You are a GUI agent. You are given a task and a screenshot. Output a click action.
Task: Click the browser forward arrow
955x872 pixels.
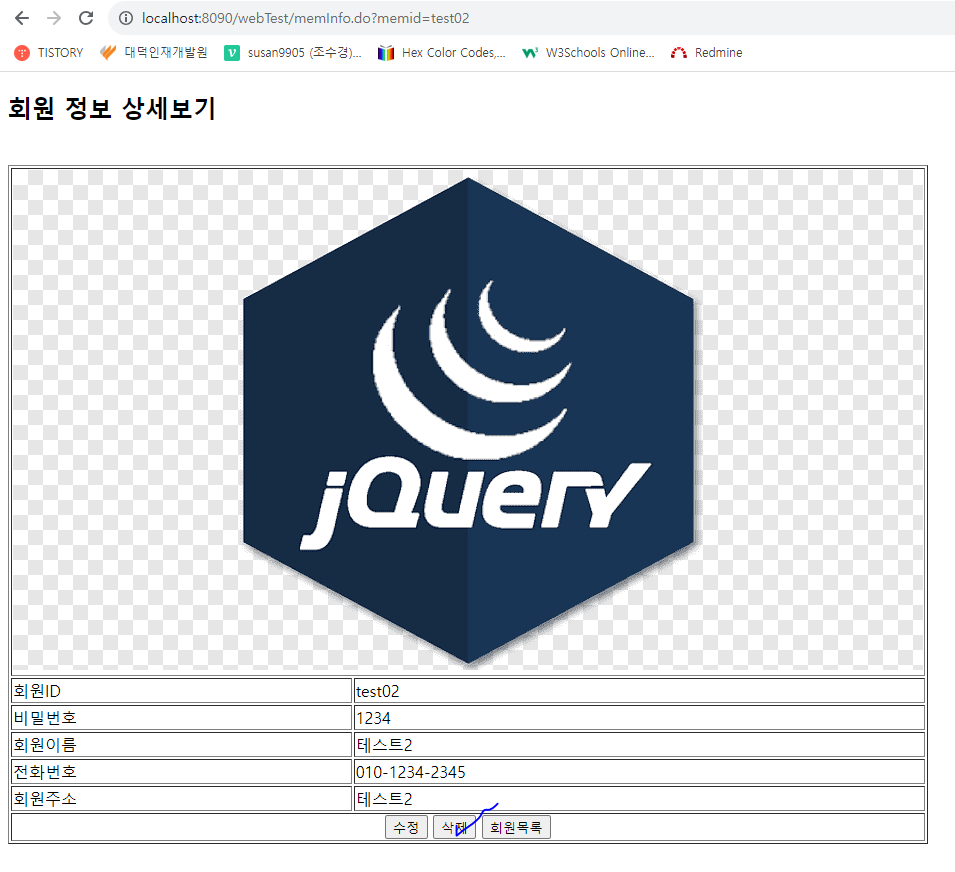[x=54, y=18]
